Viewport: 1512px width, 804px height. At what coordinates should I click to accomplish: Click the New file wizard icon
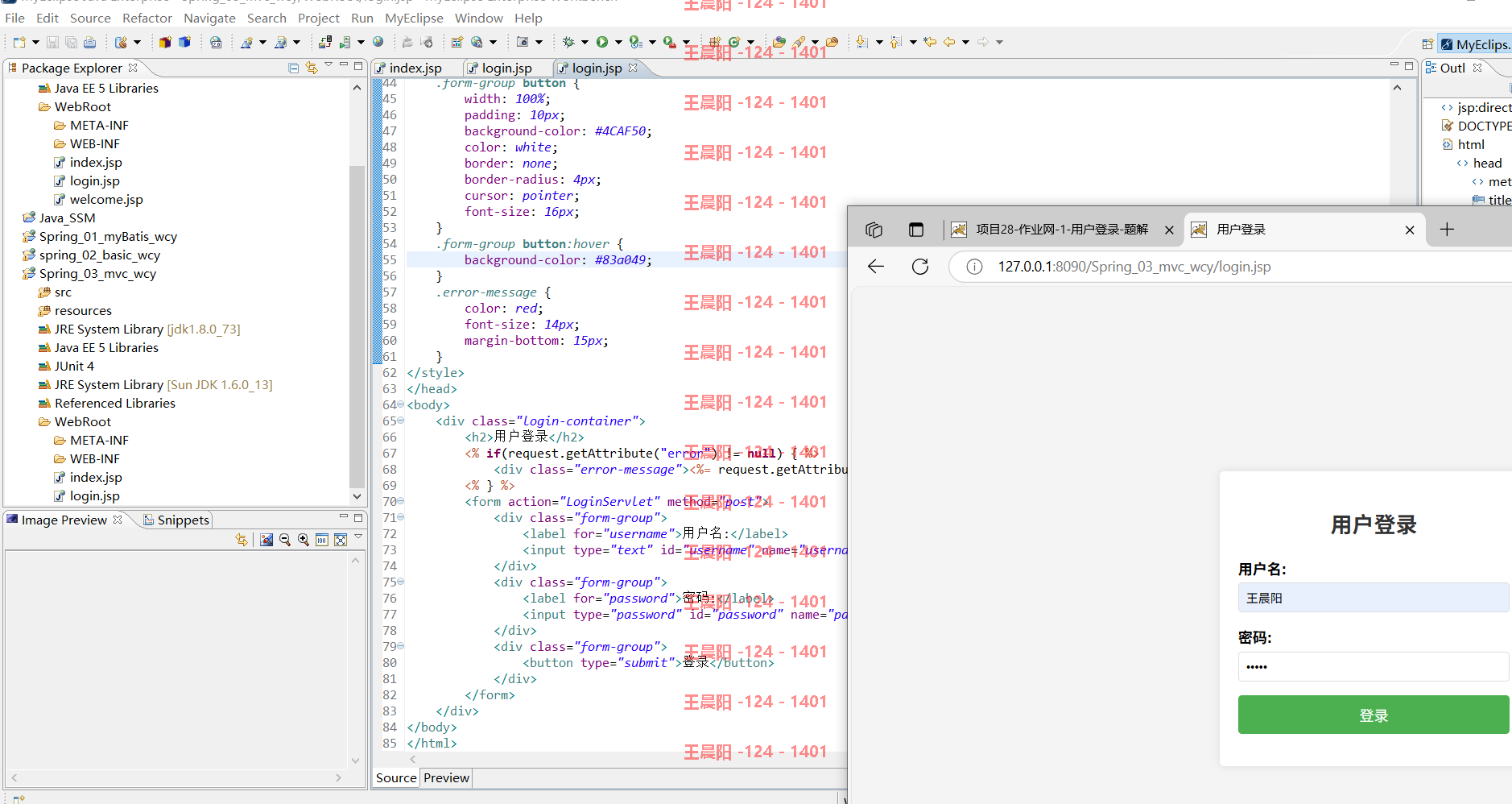point(19,43)
